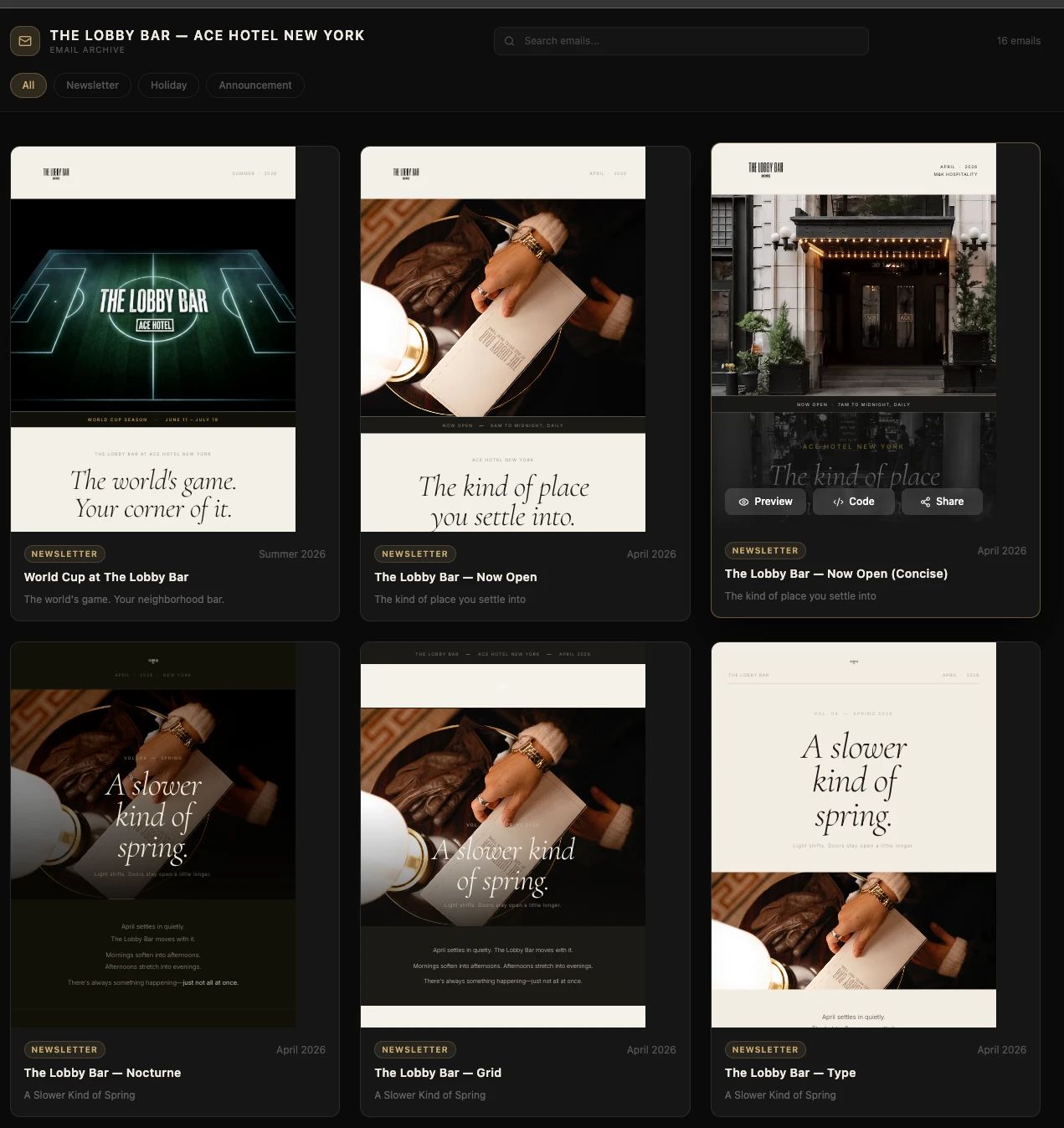Click the share nodes icon
This screenshot has height=1128, width=1064.
(925, 502)
